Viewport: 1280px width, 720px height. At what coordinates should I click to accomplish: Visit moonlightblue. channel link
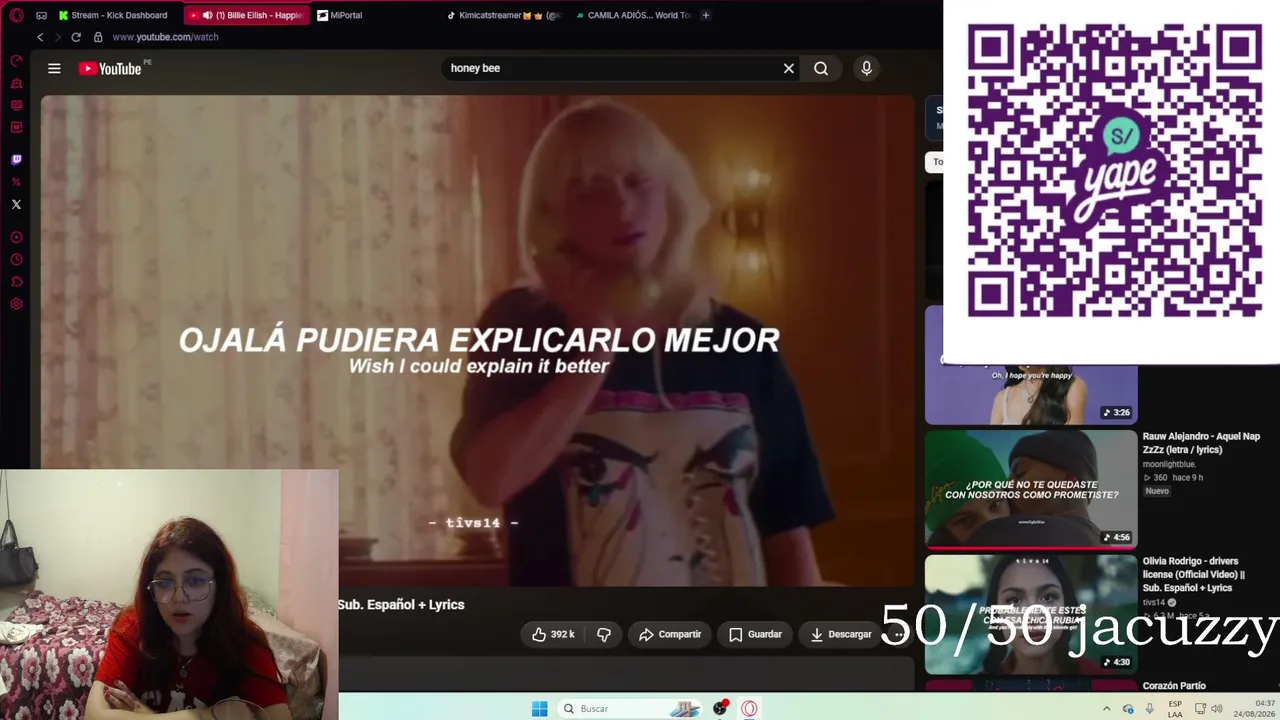coord(1169,464)
